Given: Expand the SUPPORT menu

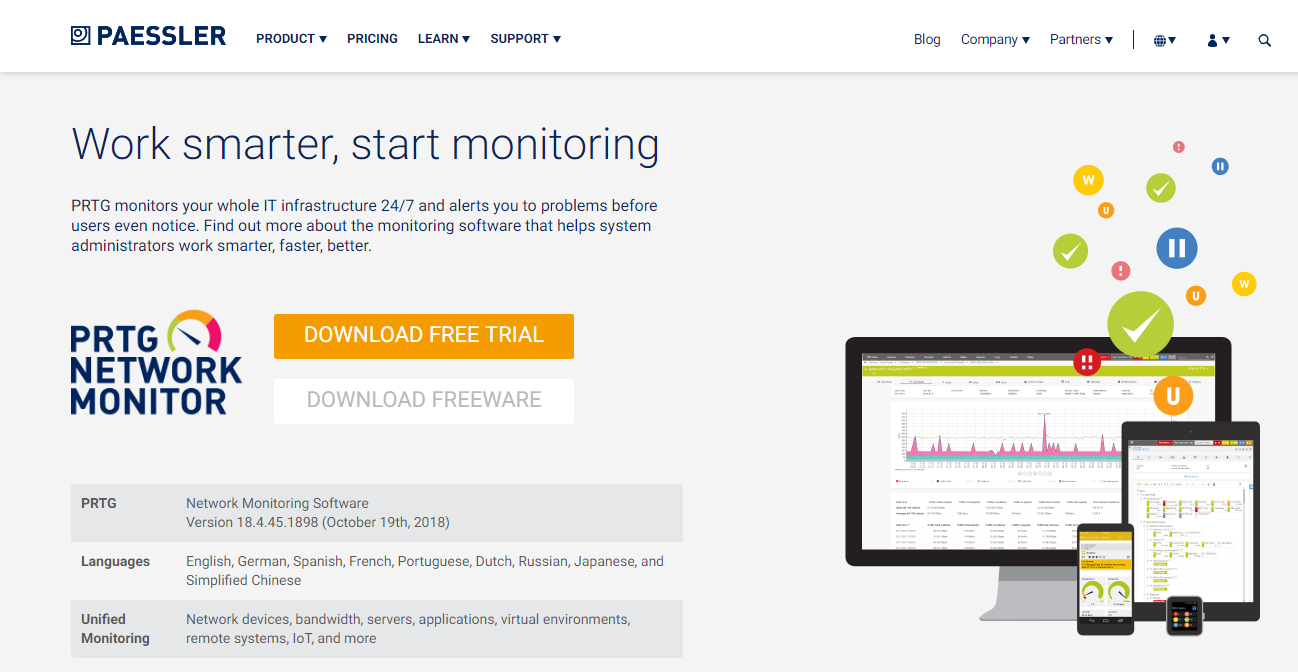Looking at the screenshot, I should [525, 39].
